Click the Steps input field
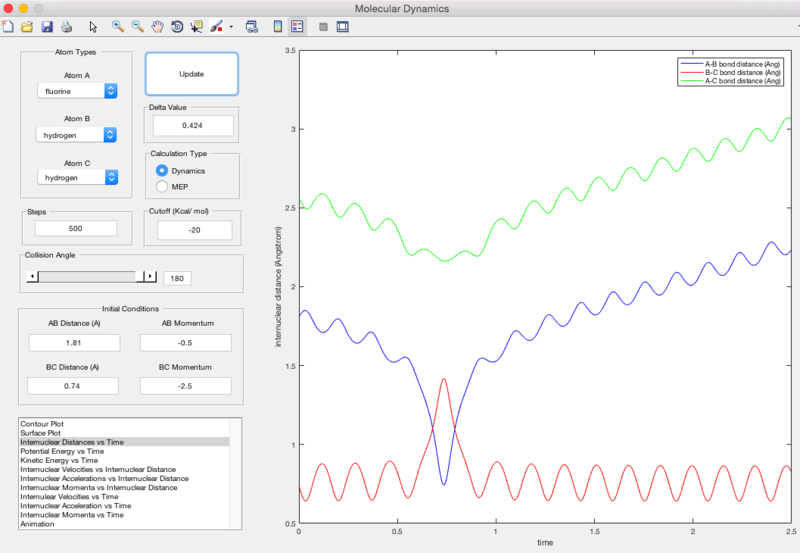800x553 pixels. pyautogui.click(x=76, y=229)
